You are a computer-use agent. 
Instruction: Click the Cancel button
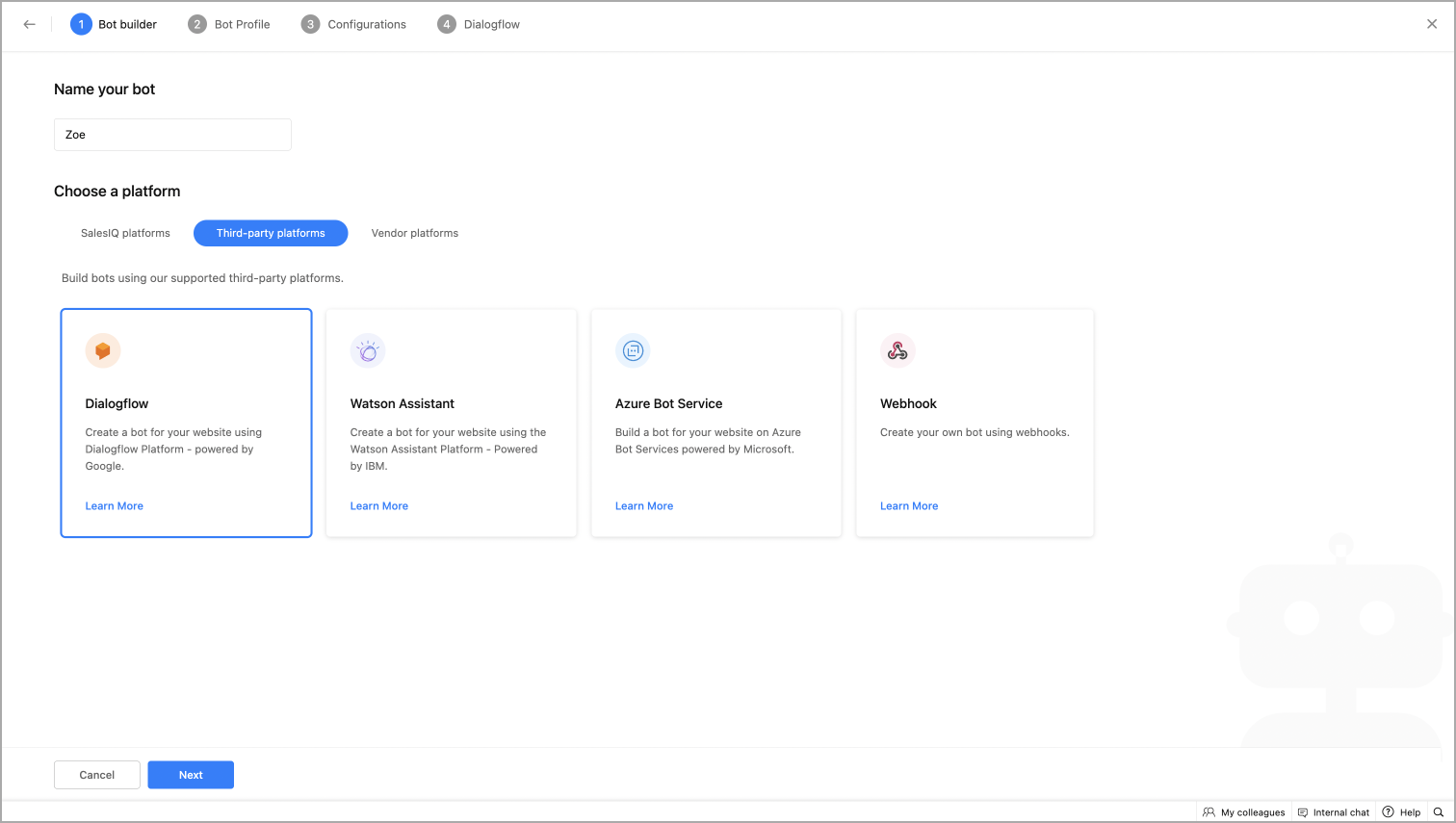coord(97,775)
